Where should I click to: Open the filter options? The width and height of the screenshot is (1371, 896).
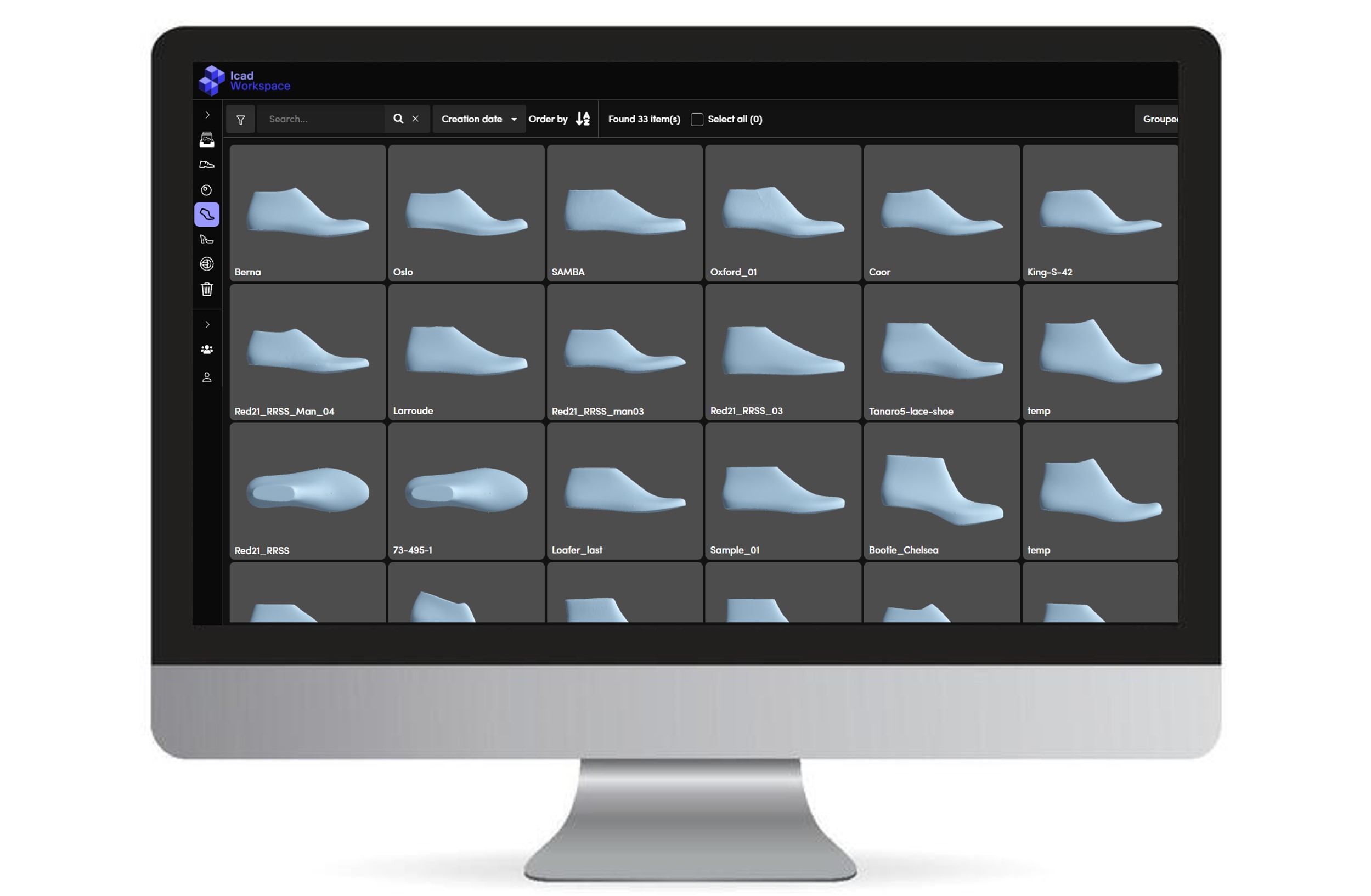click(x=240, y=119)
